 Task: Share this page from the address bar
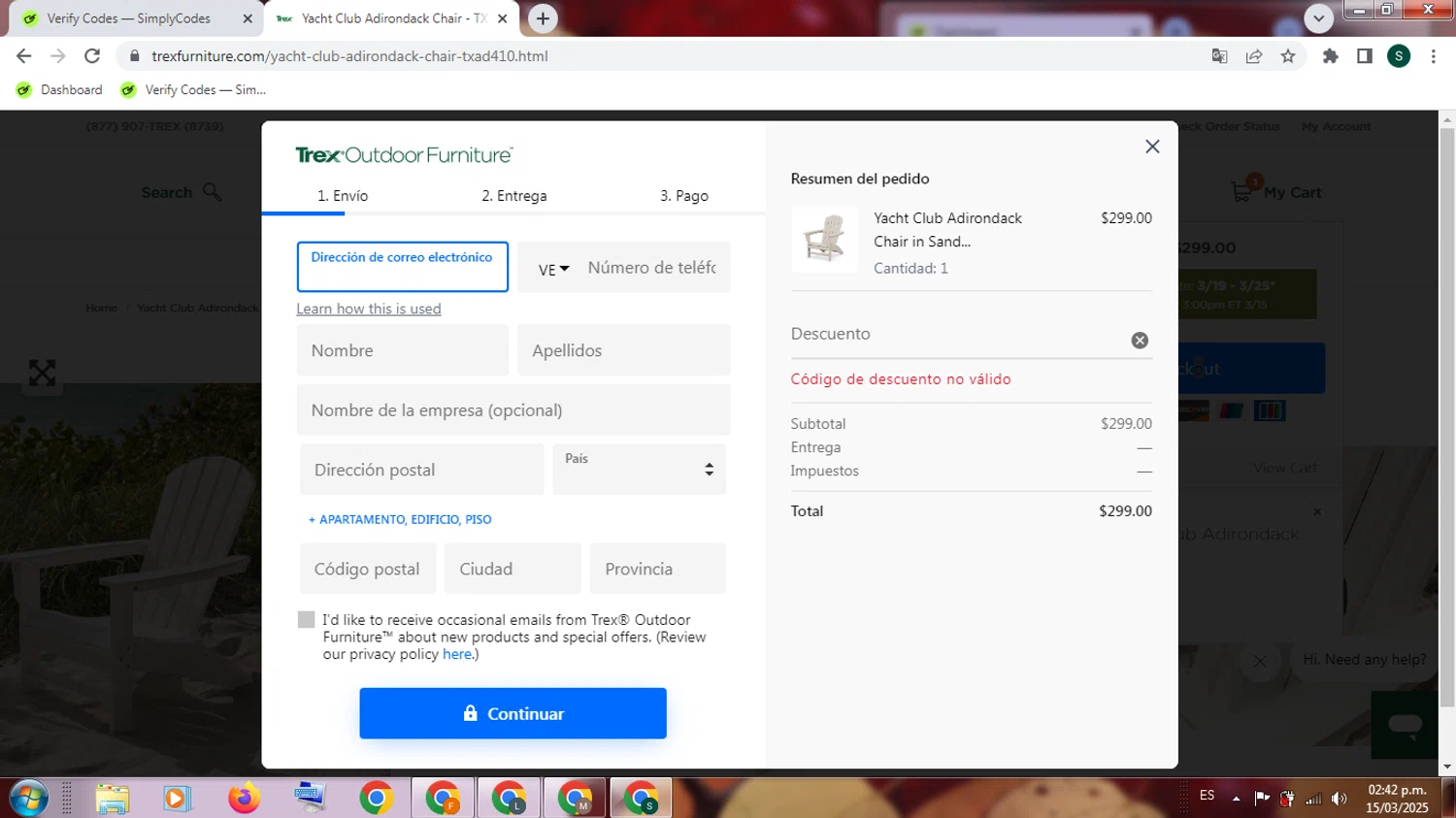tap(1254, 56)
